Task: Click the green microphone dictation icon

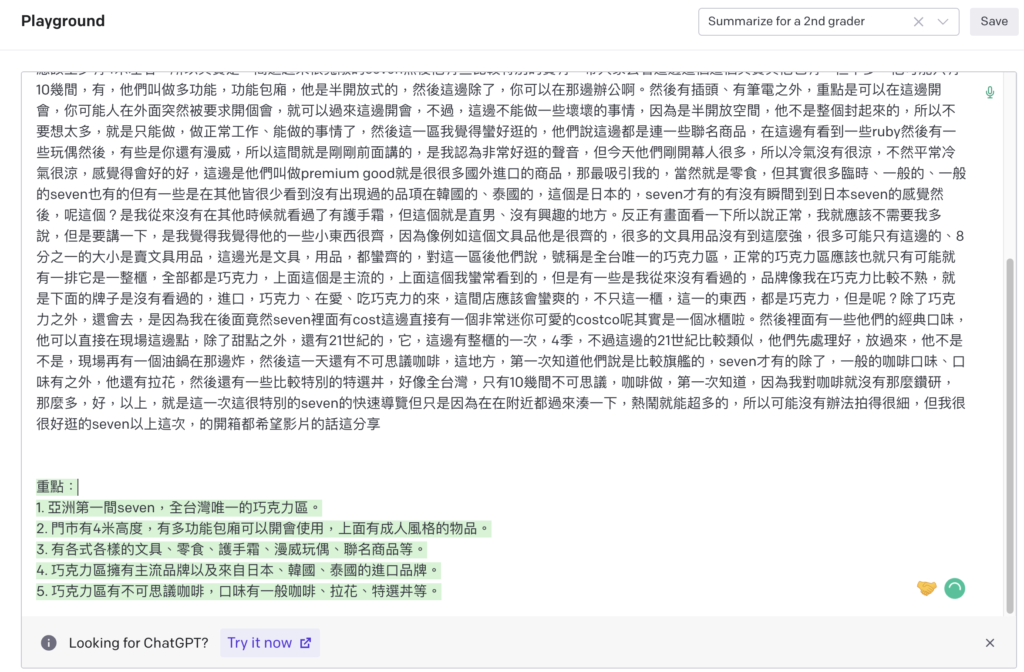Action: pos(990,92)
